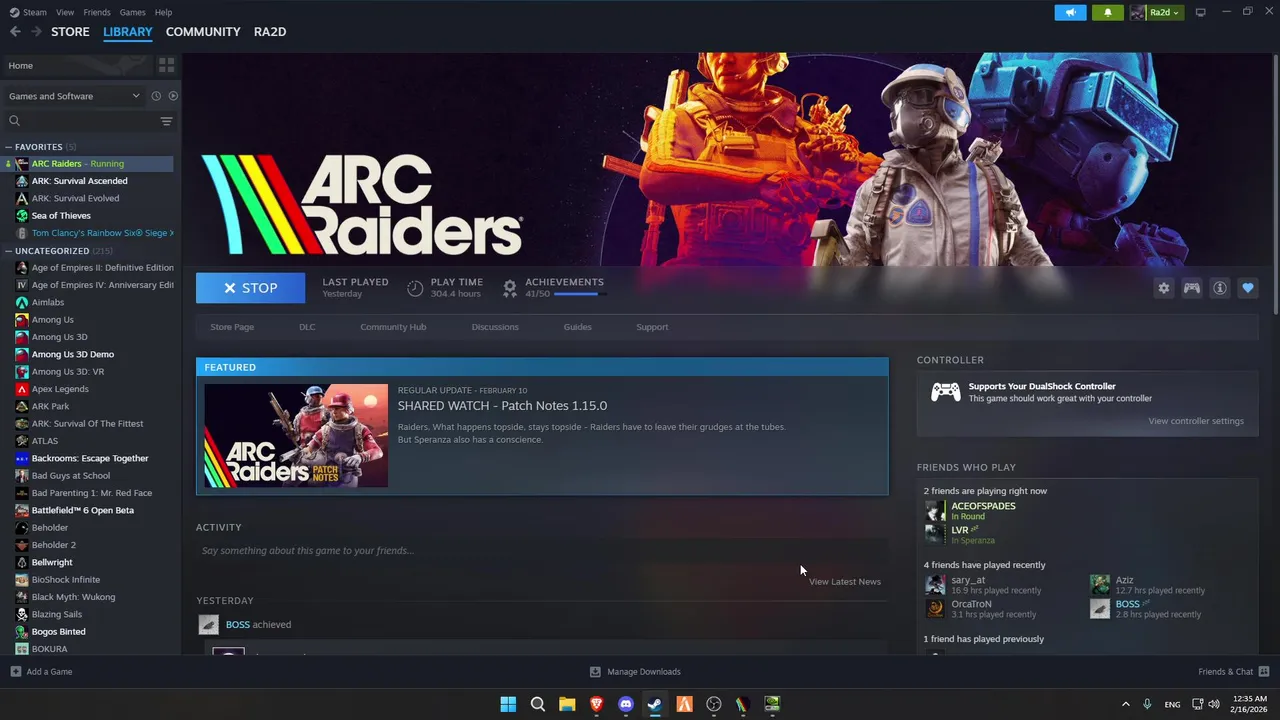Go to the COMMUNITY tab
This screenshot has width=1280, height=720.
pyautogui.click(x=203, y=32)
